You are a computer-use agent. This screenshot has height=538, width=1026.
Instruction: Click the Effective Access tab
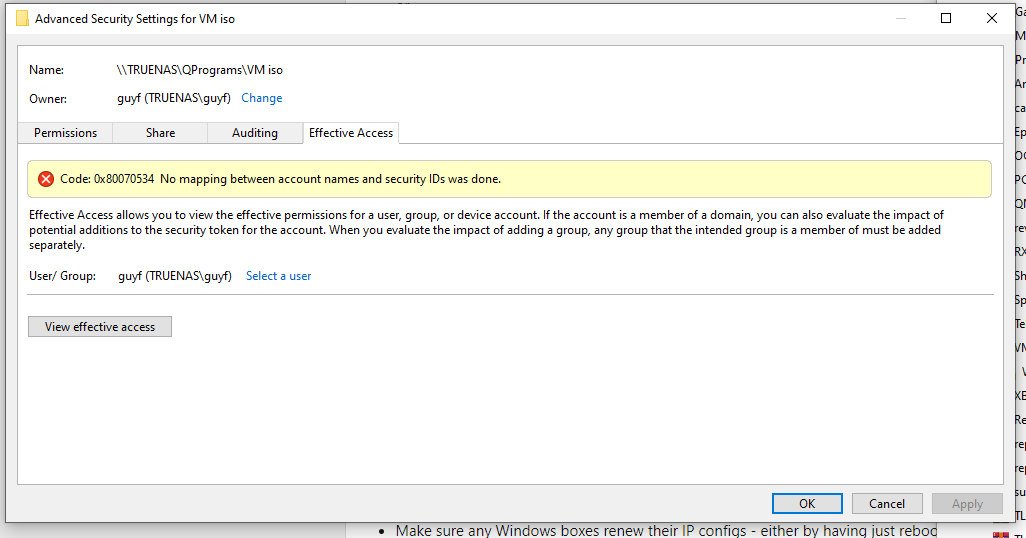351,133
